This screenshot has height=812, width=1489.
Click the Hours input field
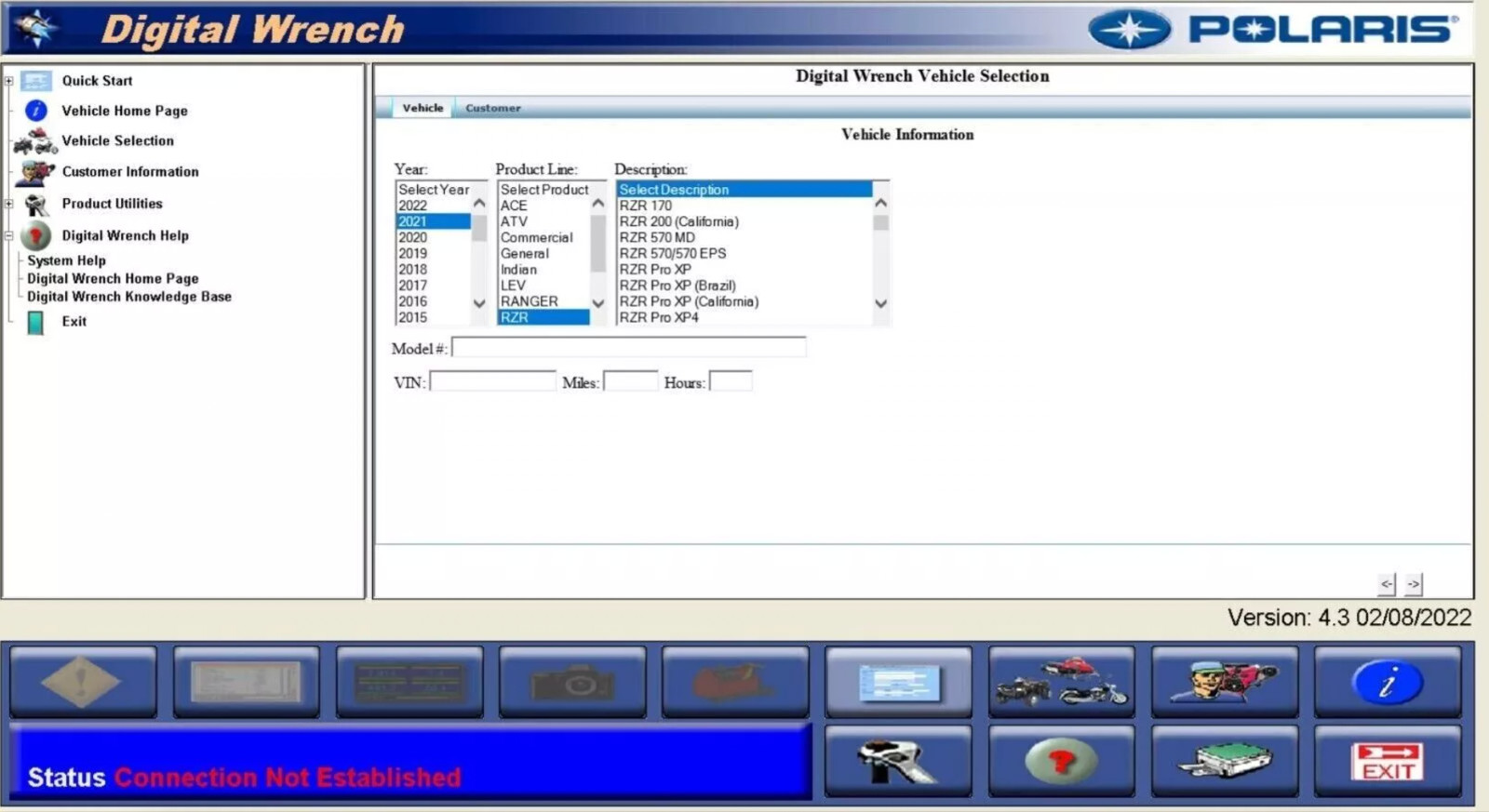pyautogui.click(x=731, y=381)
